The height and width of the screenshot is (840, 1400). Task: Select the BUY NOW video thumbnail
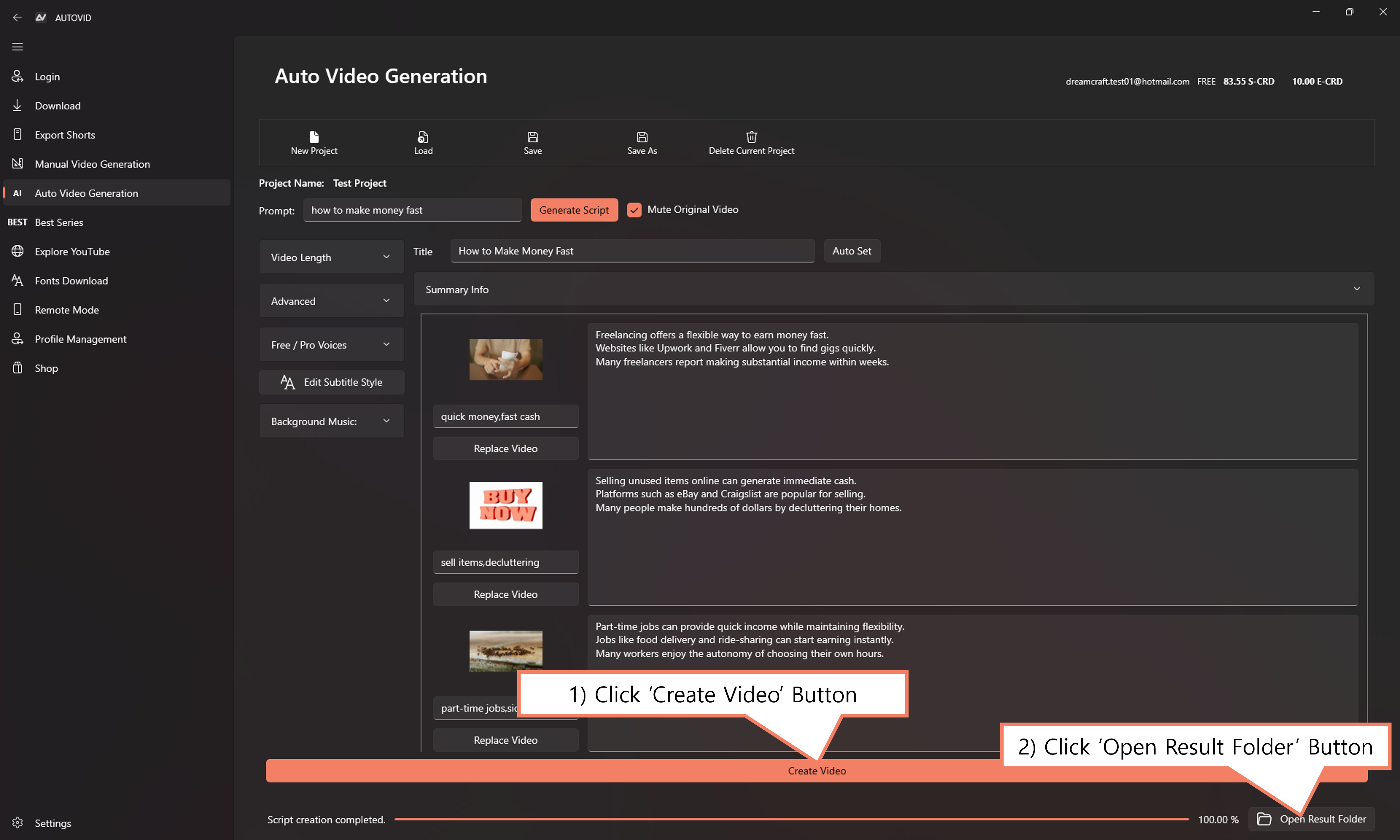click(505, 505)
